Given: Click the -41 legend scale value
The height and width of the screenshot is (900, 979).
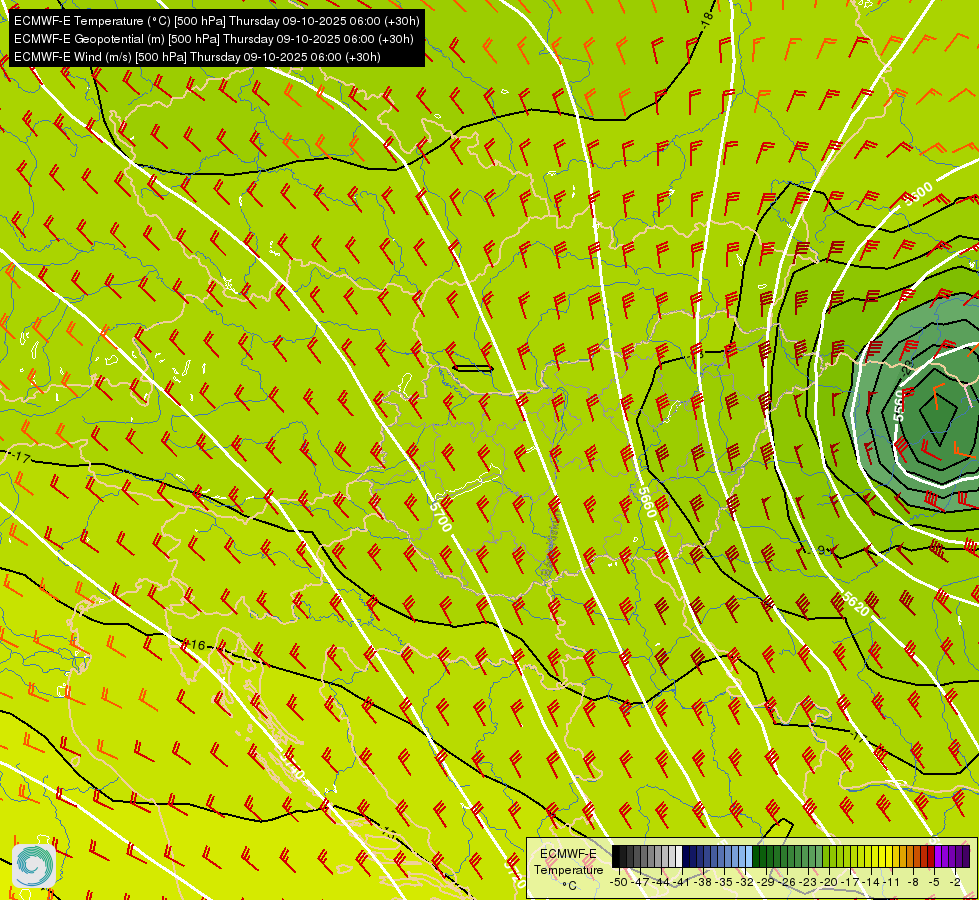Looking at the screenshot, I should tap(681, 883).
